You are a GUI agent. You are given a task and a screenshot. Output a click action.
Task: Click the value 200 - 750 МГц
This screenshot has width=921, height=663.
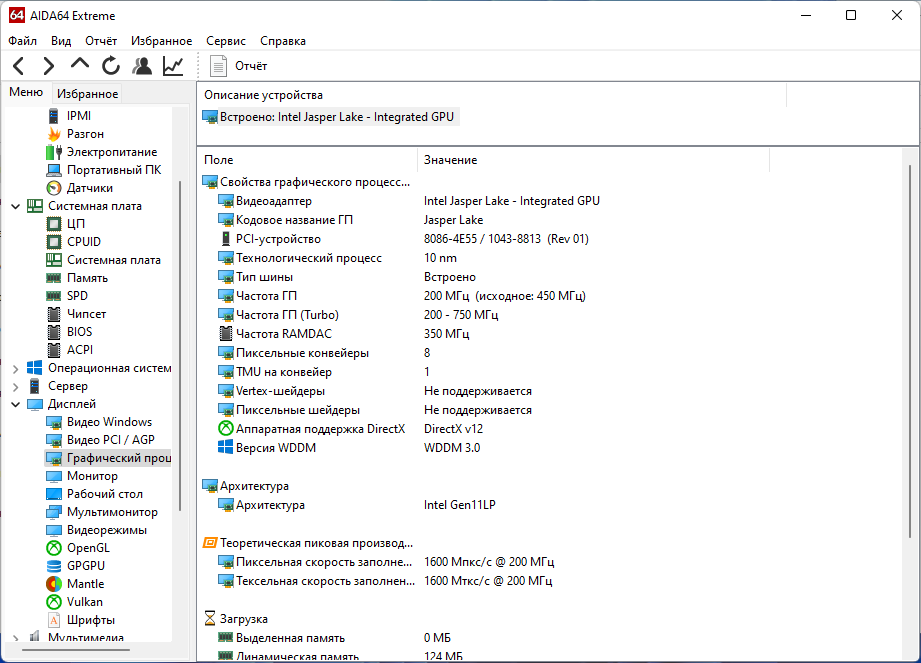(461, 315)
